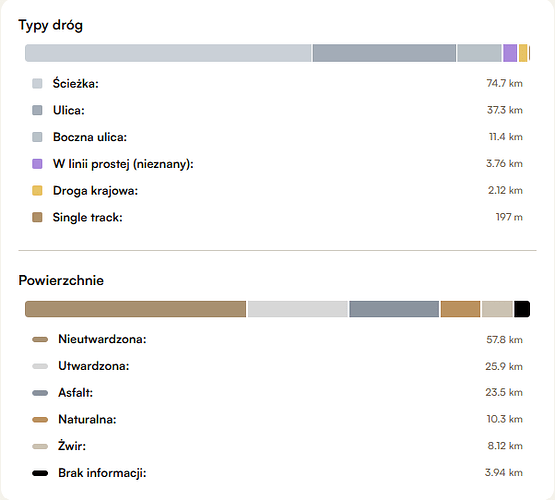This screenshot has width=555, height=500.
Task: Click the Asfalt legend pill icon
Action: click(x=40, y=393)
